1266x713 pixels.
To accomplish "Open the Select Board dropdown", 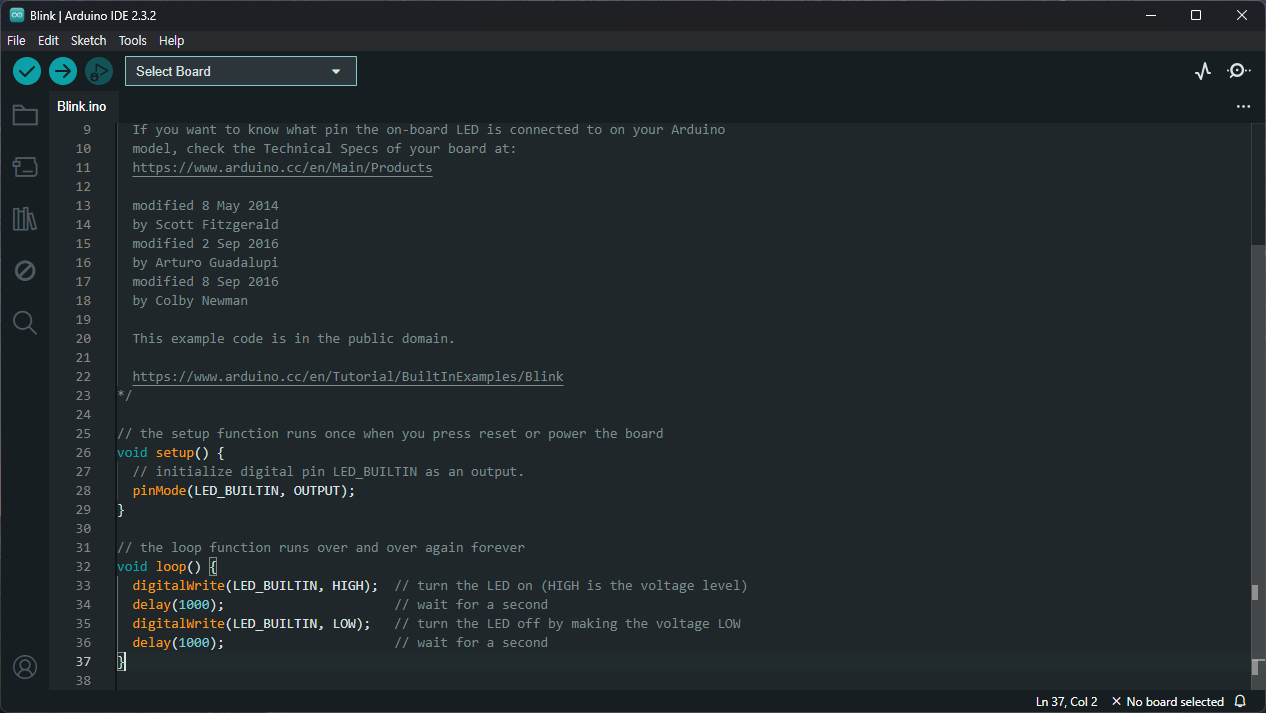I will coord(240,71).
